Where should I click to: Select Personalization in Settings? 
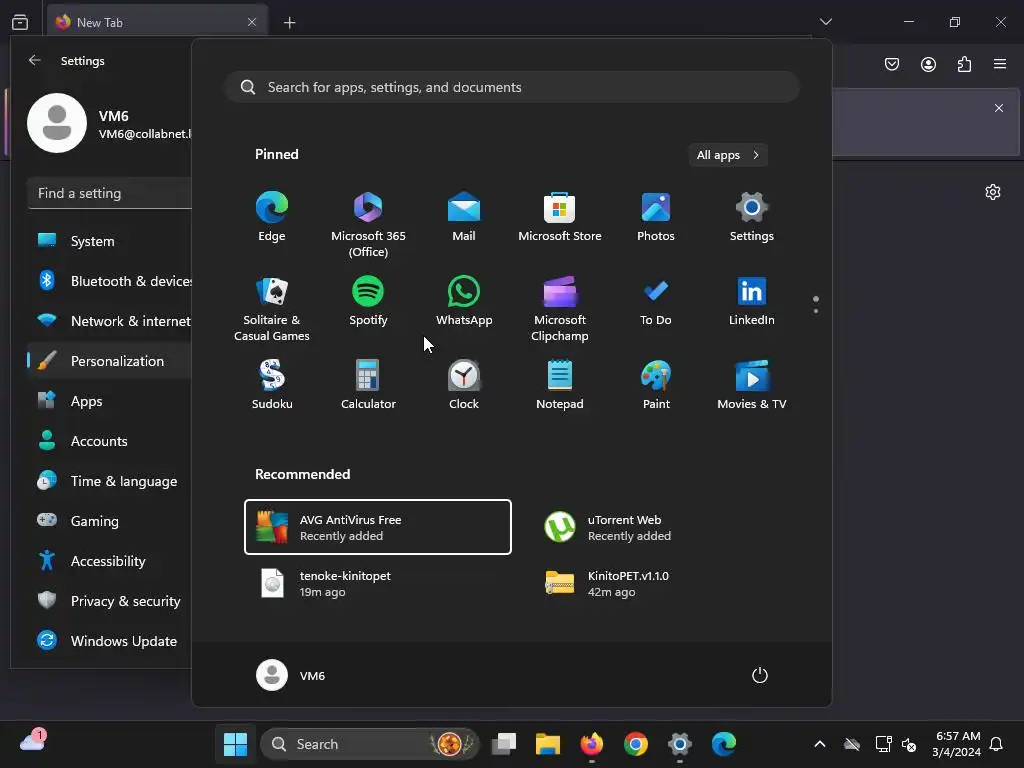point(110,360)
